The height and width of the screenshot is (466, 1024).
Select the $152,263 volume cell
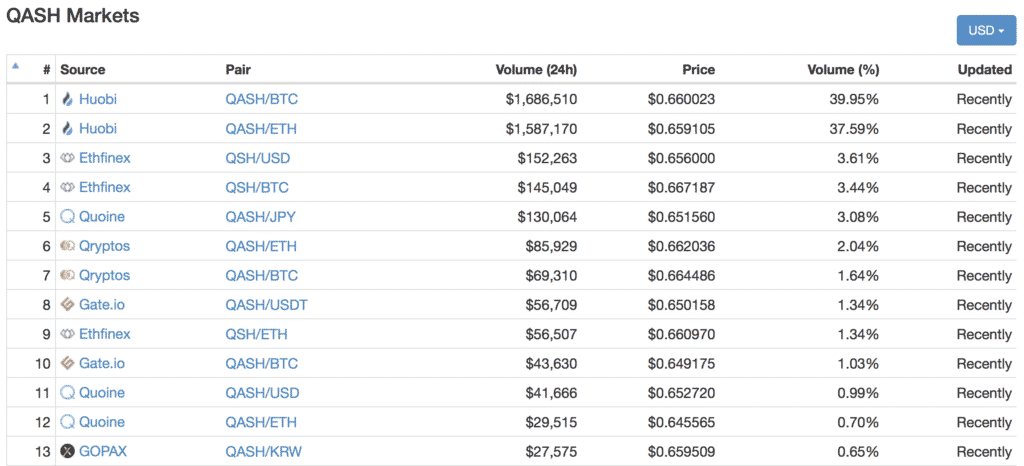click(x=547, y=159)
